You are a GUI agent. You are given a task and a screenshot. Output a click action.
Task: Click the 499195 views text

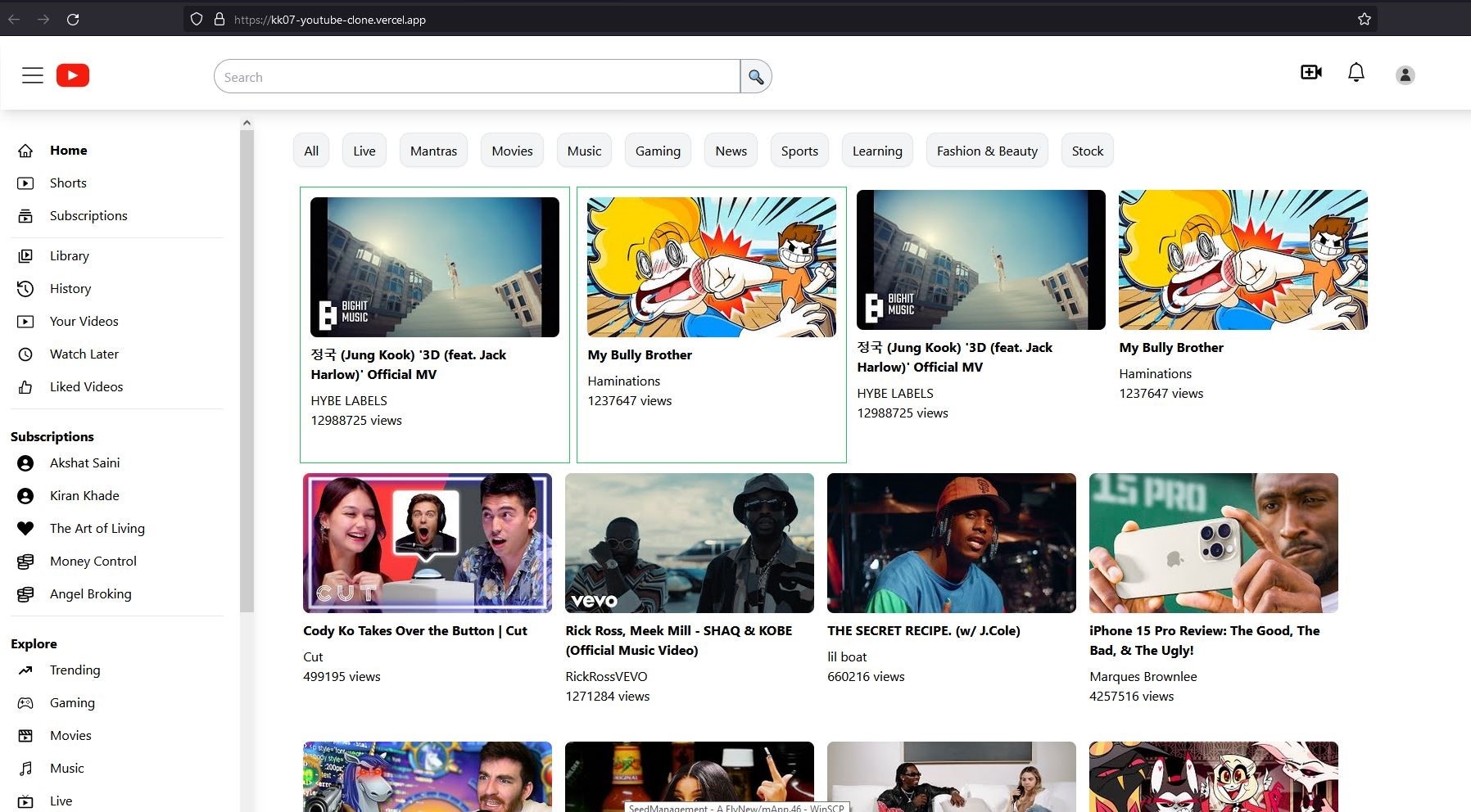pyautogui.click(x=342, y=677)
